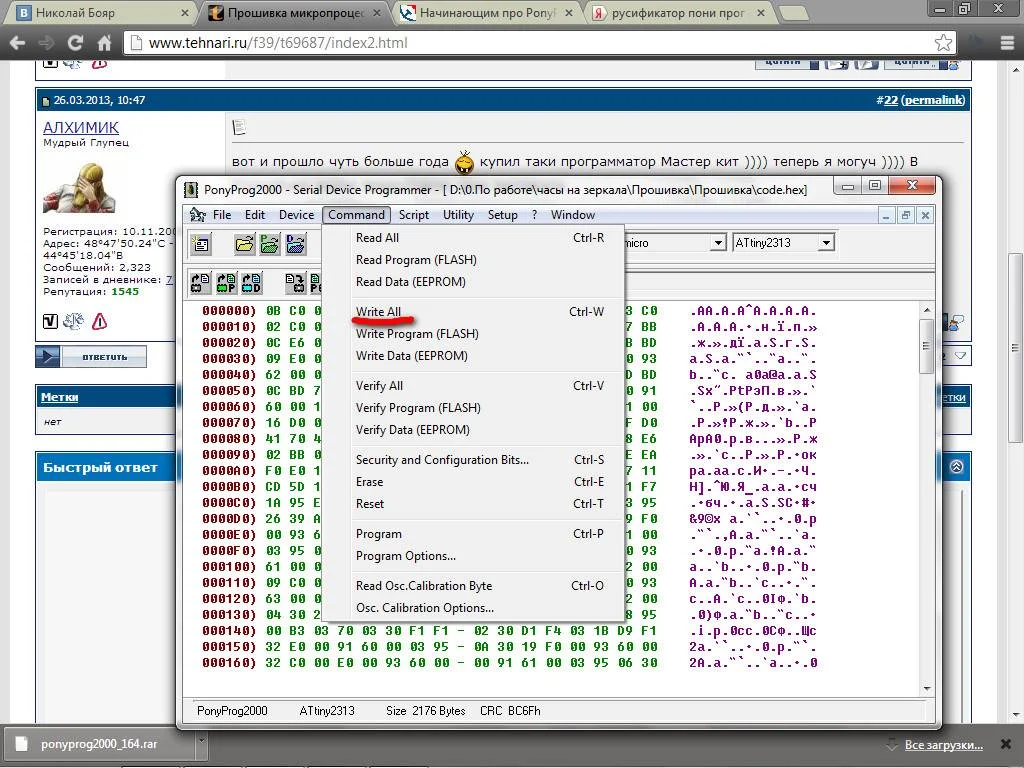Switch to the русификатор пони прог tab
This screenshot has height=768, width=1024.
click(679, 12)
